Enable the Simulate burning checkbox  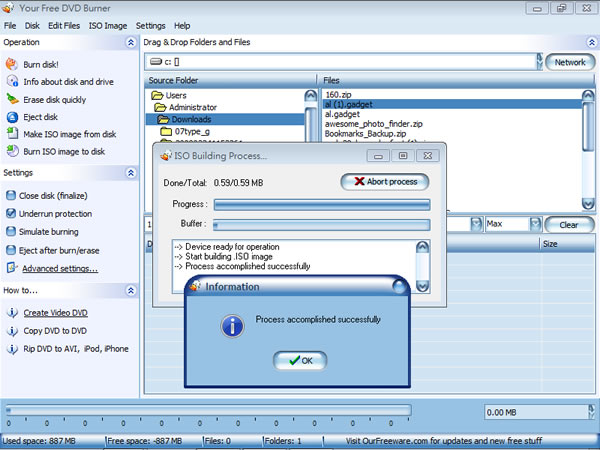point(11,232)
